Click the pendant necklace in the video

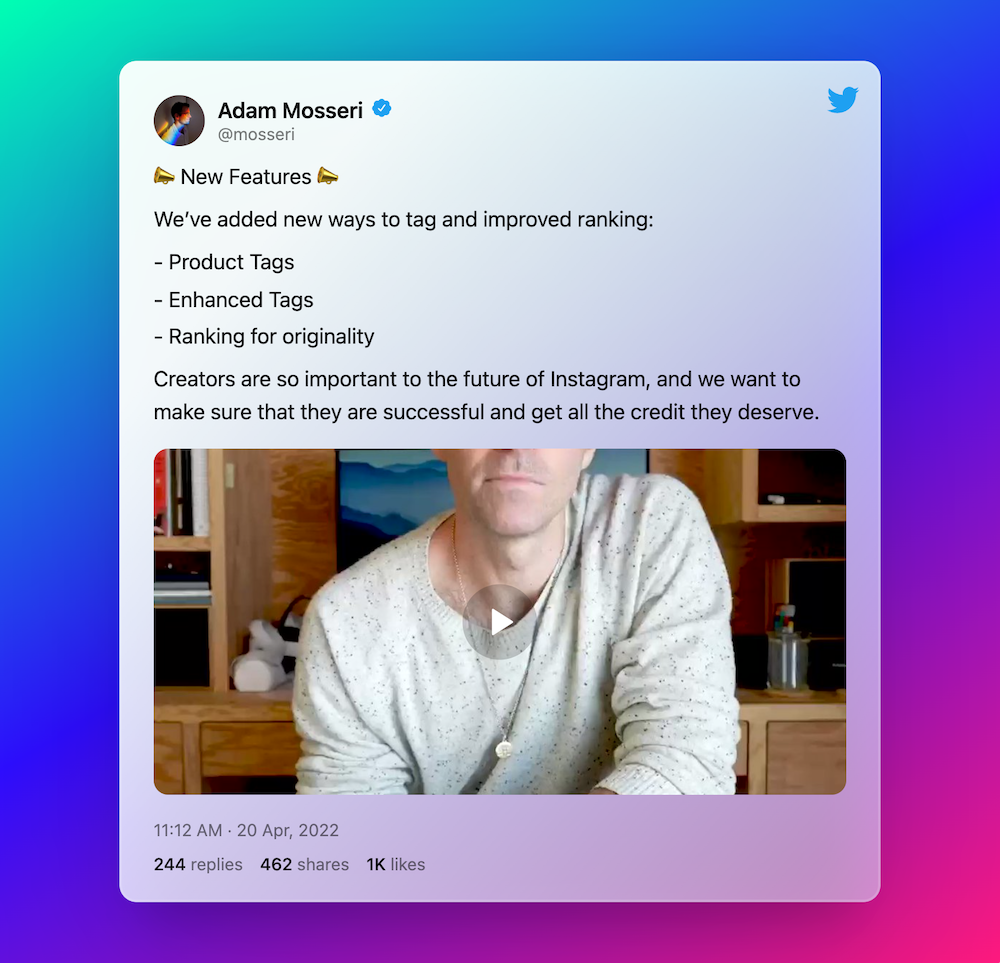click(x=504, y=748)
